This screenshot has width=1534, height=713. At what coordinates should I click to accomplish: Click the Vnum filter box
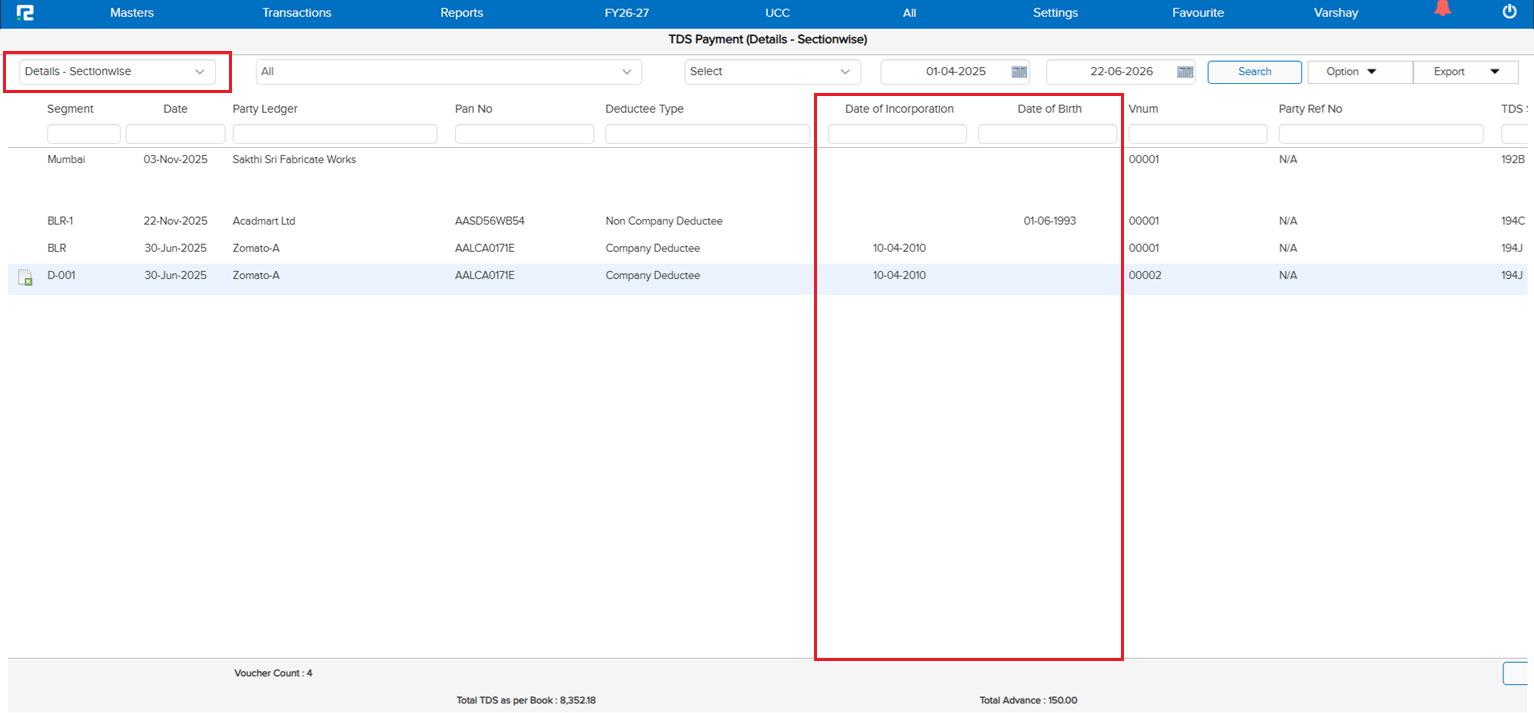tap(1198, 134)
